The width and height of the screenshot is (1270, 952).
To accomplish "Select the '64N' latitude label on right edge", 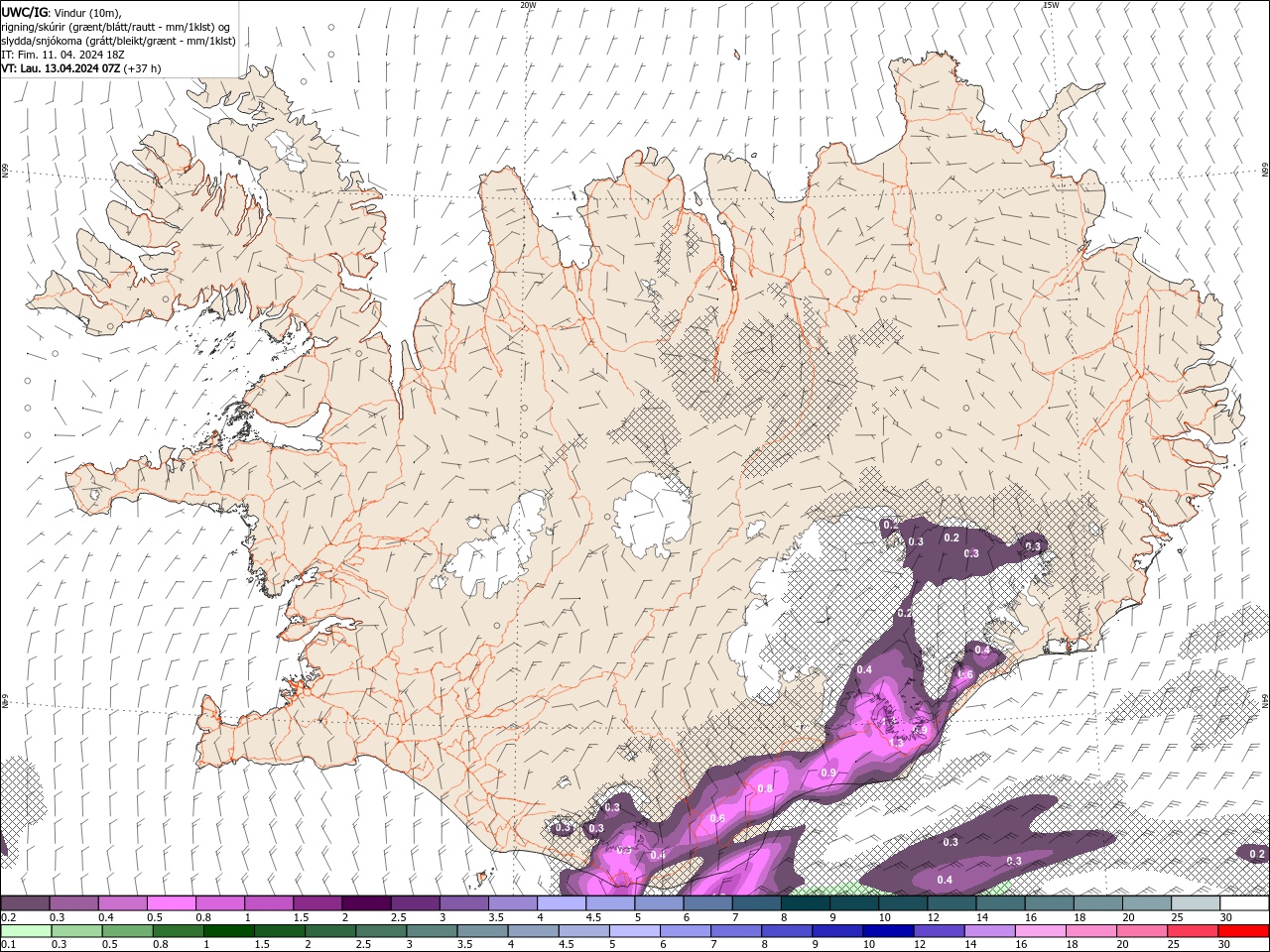I will point(1264,700).
